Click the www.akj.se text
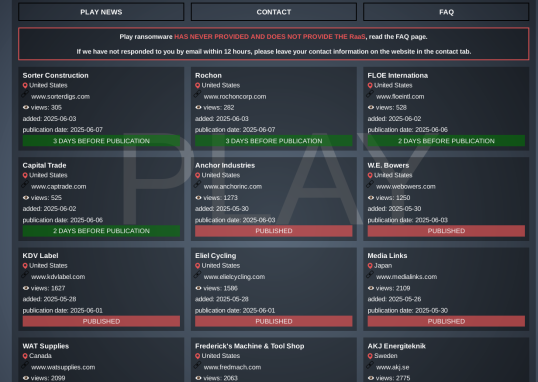Image resolution: width=538 pixels, height=382 pixels. [393, 367]
